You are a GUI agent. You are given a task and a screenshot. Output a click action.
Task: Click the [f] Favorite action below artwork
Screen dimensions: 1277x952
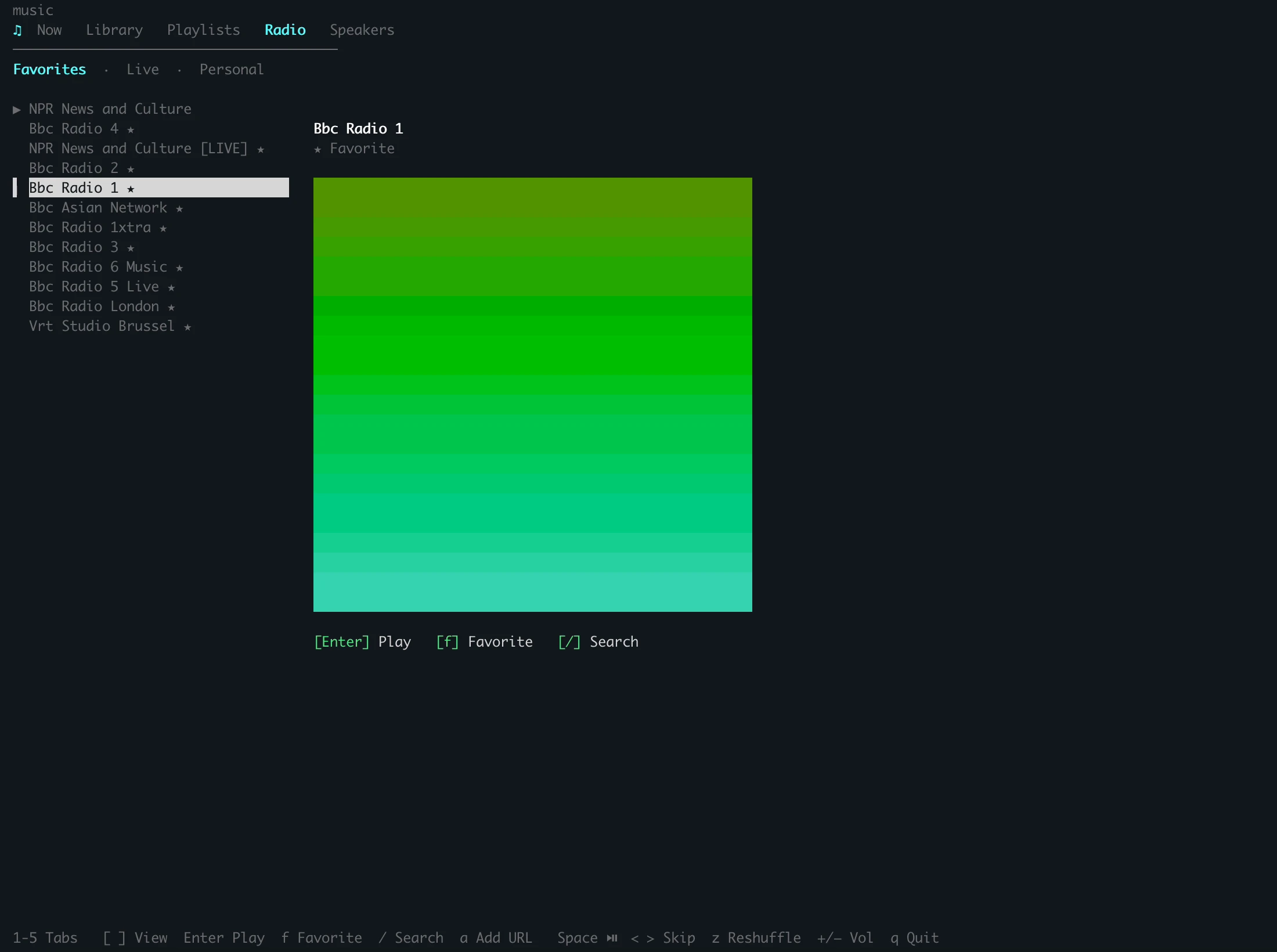tap(484, 642)
